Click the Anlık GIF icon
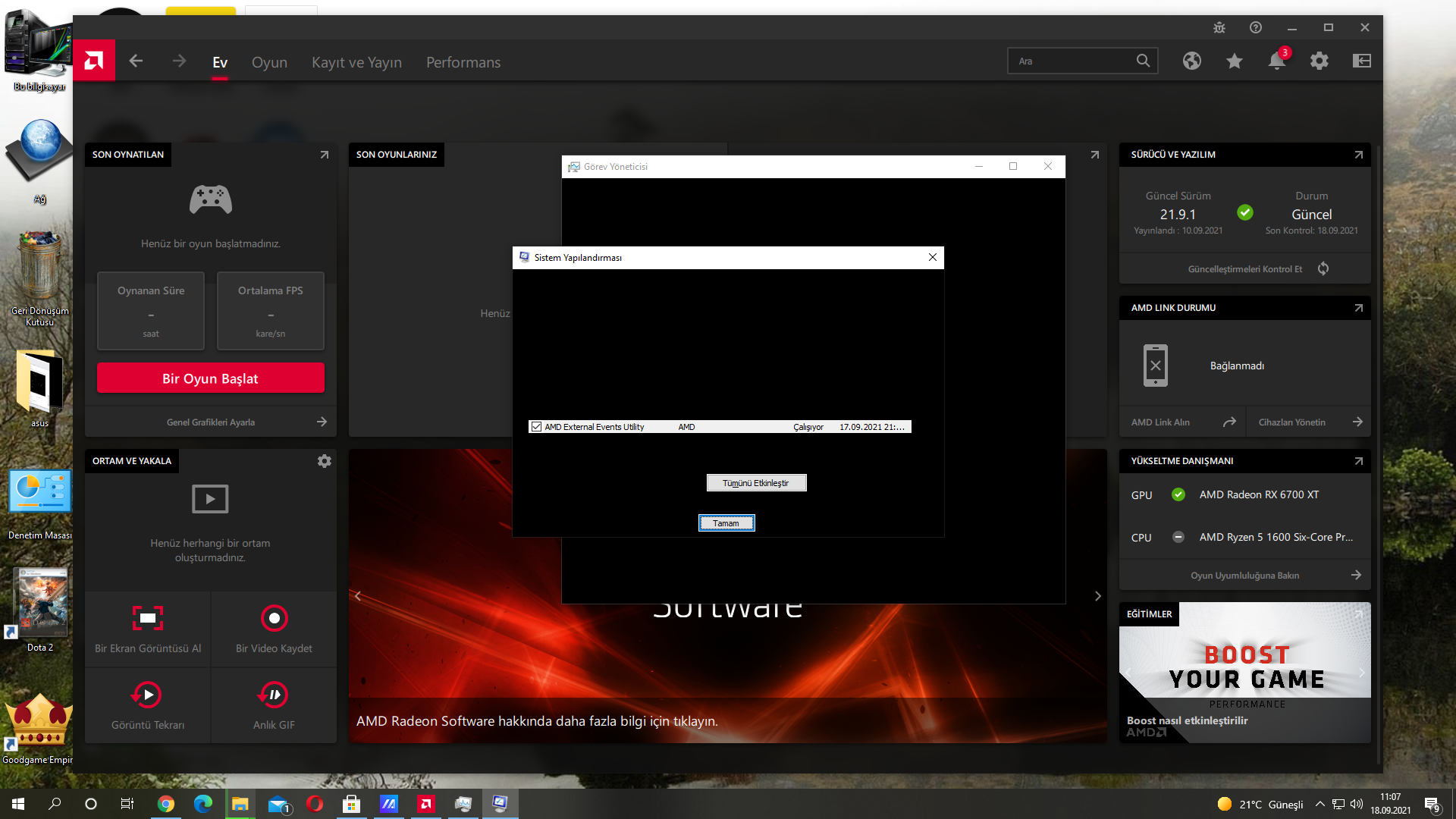Image resolution: width=1456 pixels, height=819 pixels. [274, 695]
